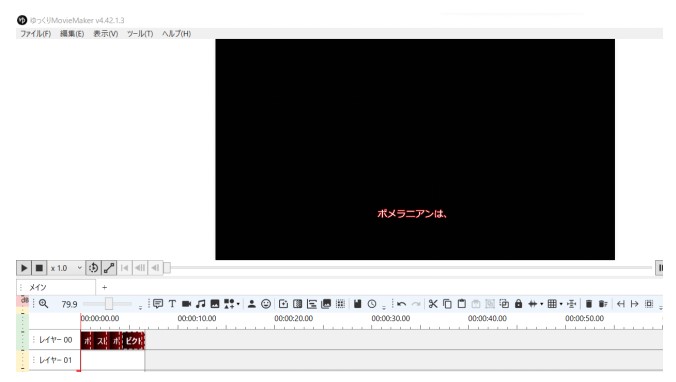Undo the last timeline edit

(401, 304)
